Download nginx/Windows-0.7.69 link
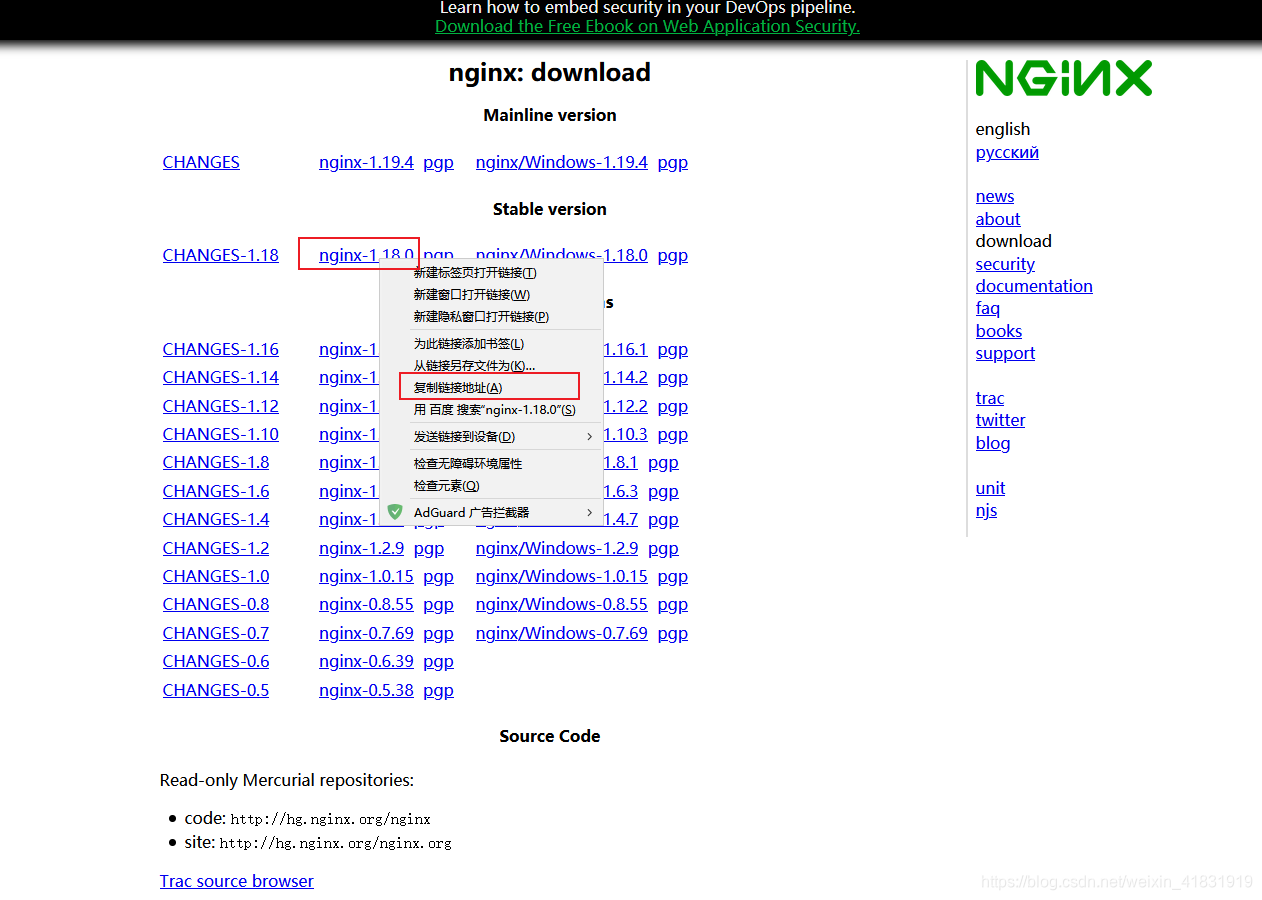Viewport: 1262px width, 900px height. tap(562, 633)
